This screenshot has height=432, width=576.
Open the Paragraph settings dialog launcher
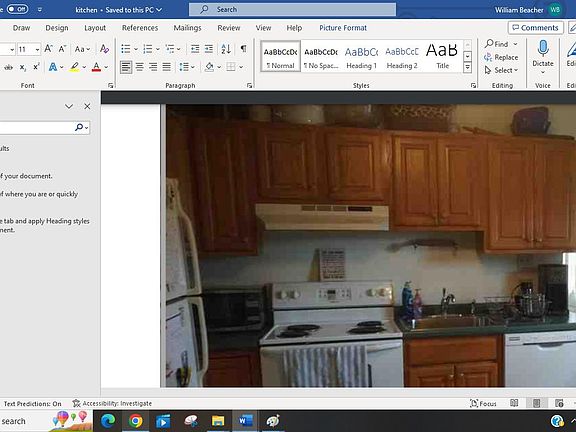click(x=249, y=86)
